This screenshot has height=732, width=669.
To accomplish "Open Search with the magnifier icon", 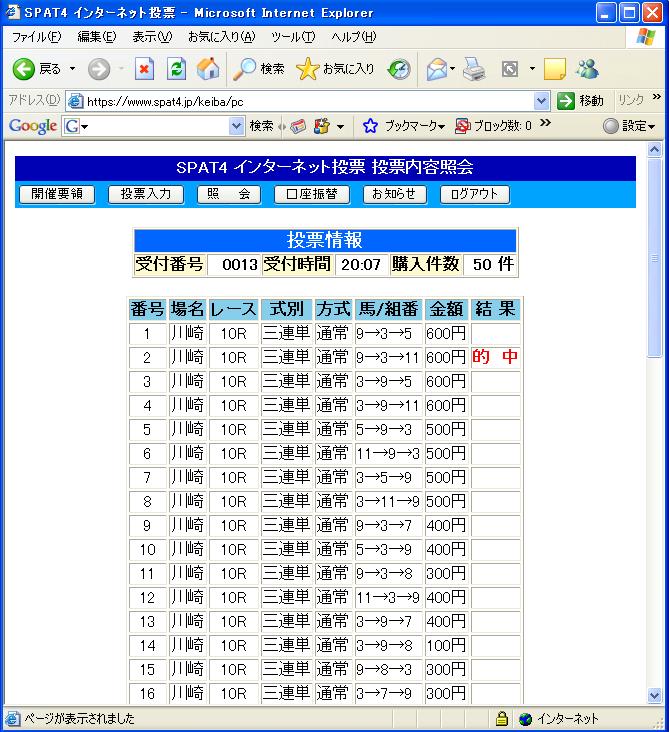I will (245, 69).
